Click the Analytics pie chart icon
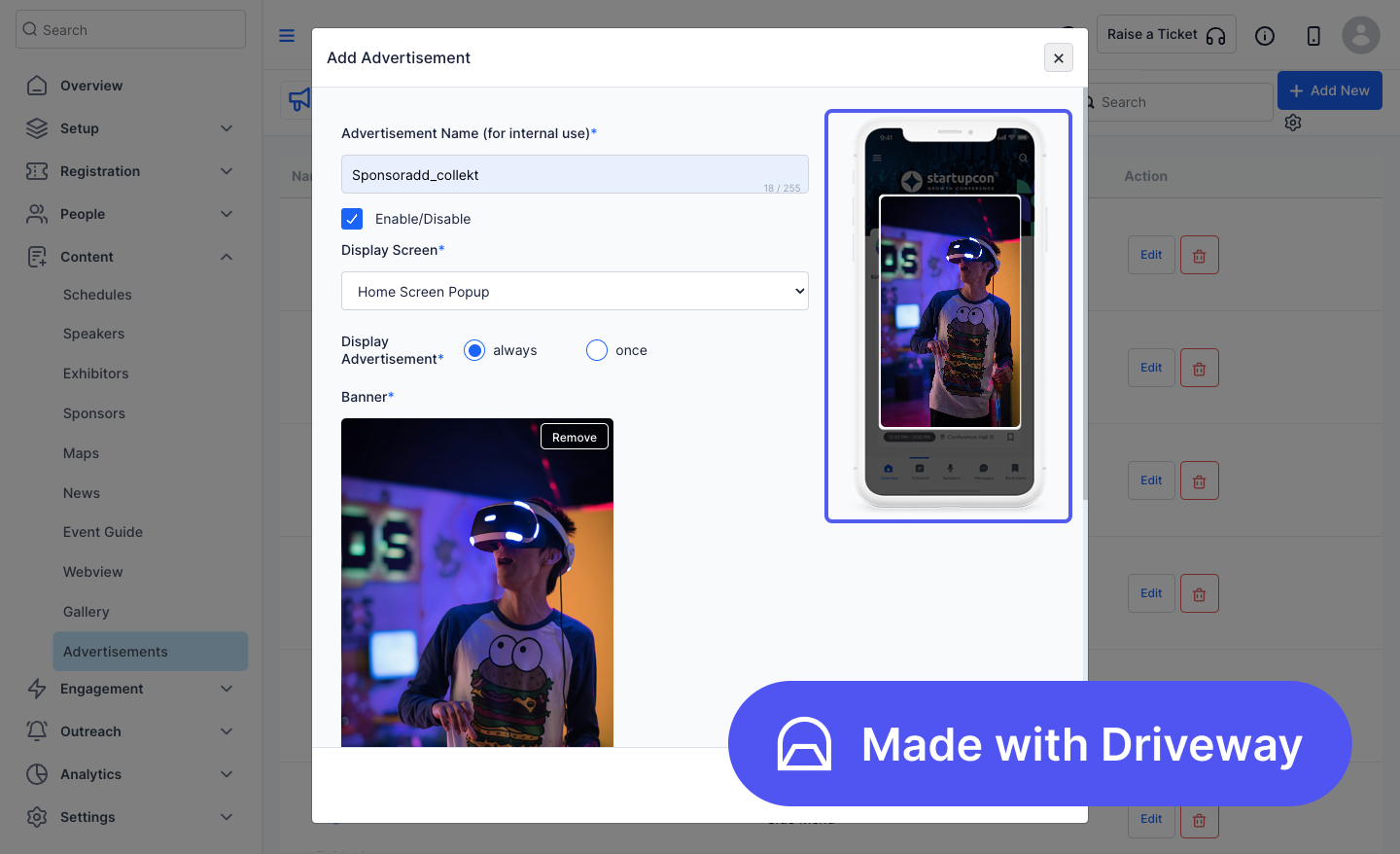Image resolution: width=1400 pixels, height=854 pixels. pyautogui.click(x=37, y=774)
